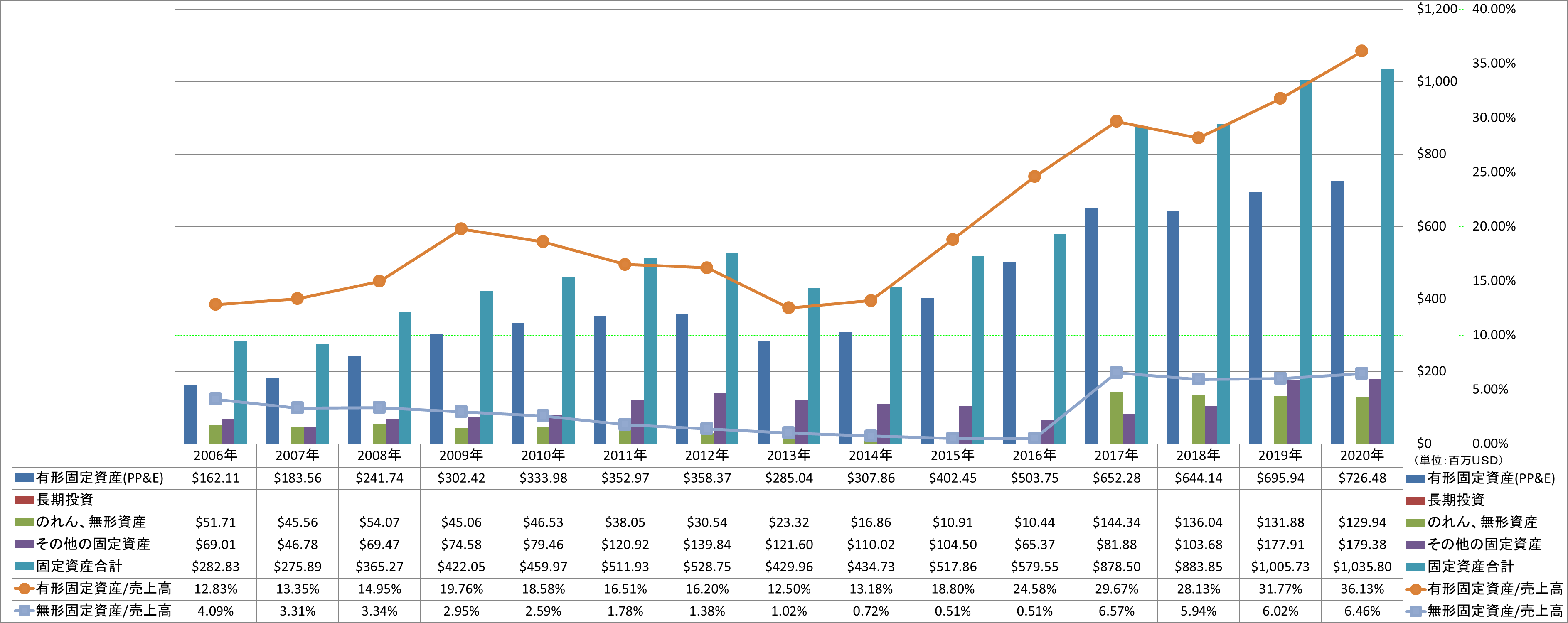Screen dimensions: 1568x623
Task: Click the 25.00% secondary axis label
Action: click(x=1494, y=172)
